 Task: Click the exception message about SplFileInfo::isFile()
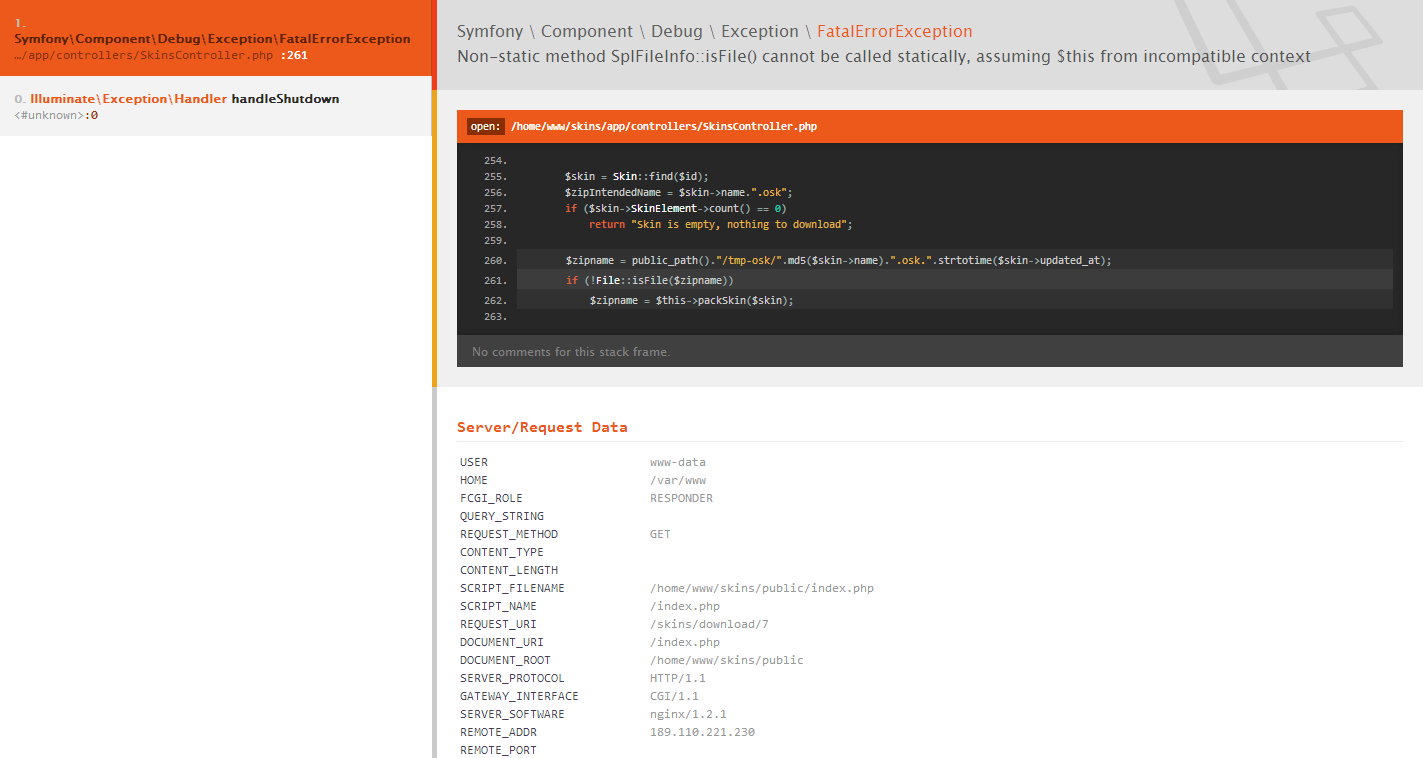click(884, 57)
